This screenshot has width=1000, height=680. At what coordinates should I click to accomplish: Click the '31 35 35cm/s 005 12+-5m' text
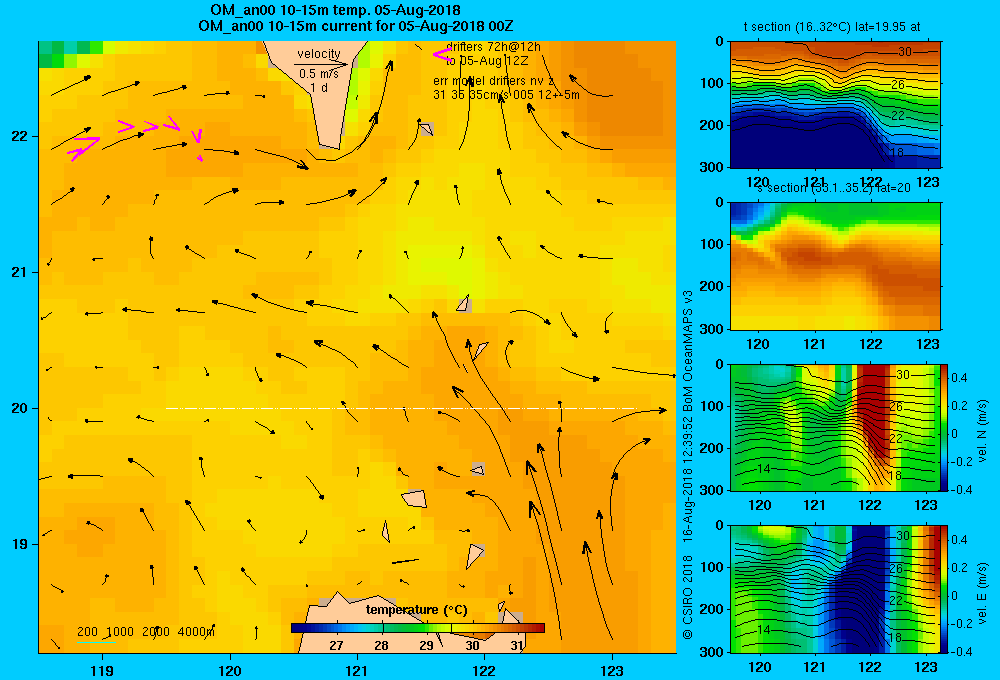click(506, 95)
